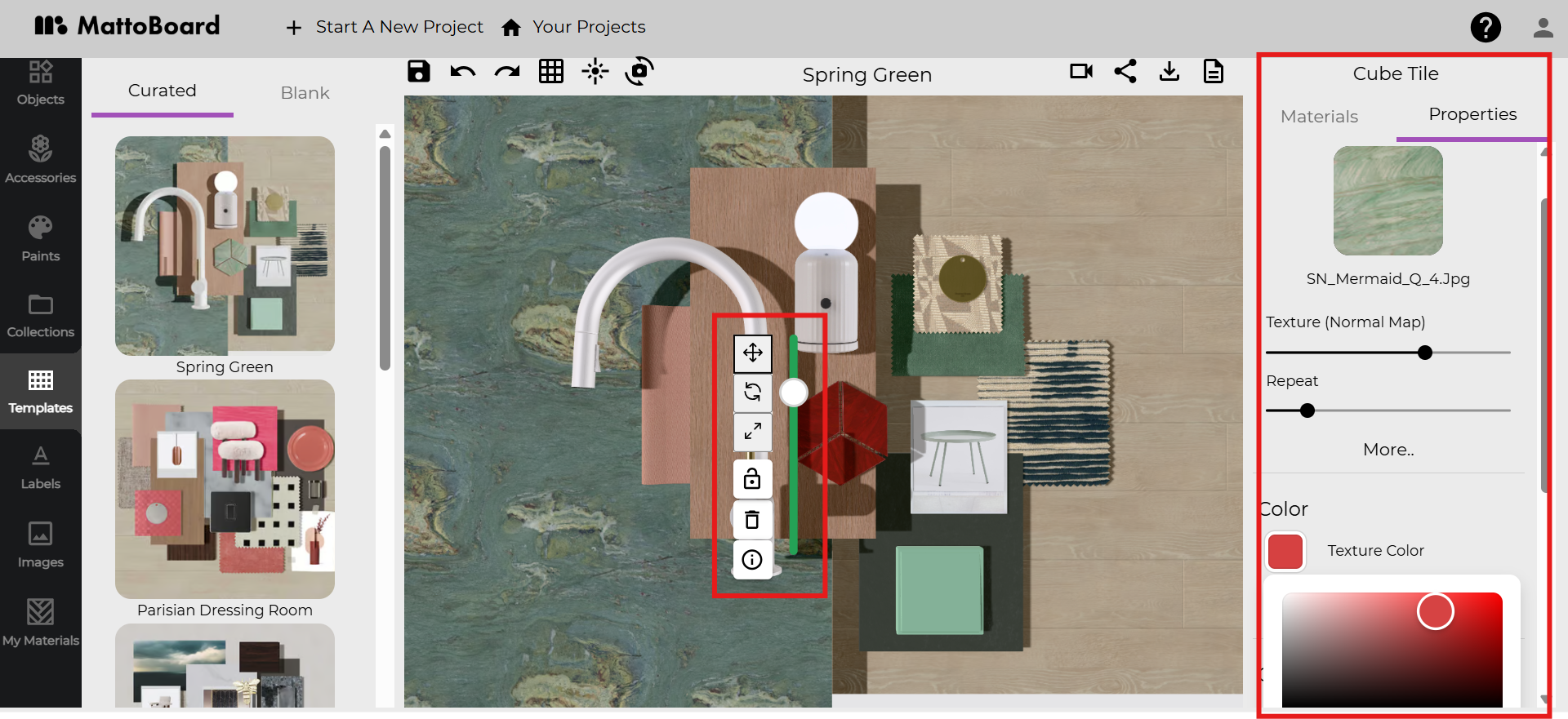Share the Spring Green board
1568x719 pixels.
1125,72
